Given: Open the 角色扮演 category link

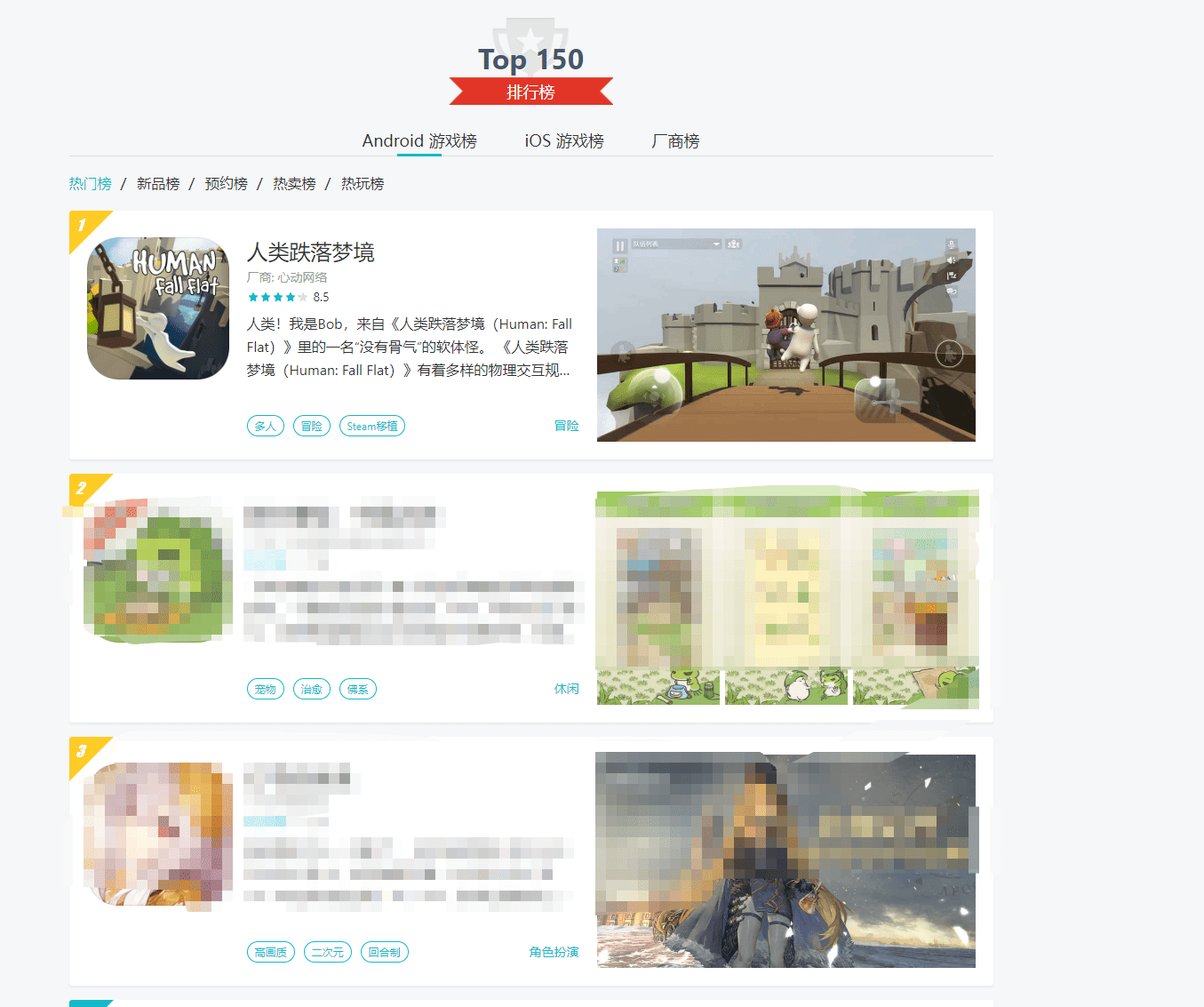Looking at the screenshot, I should coord(554,952).
